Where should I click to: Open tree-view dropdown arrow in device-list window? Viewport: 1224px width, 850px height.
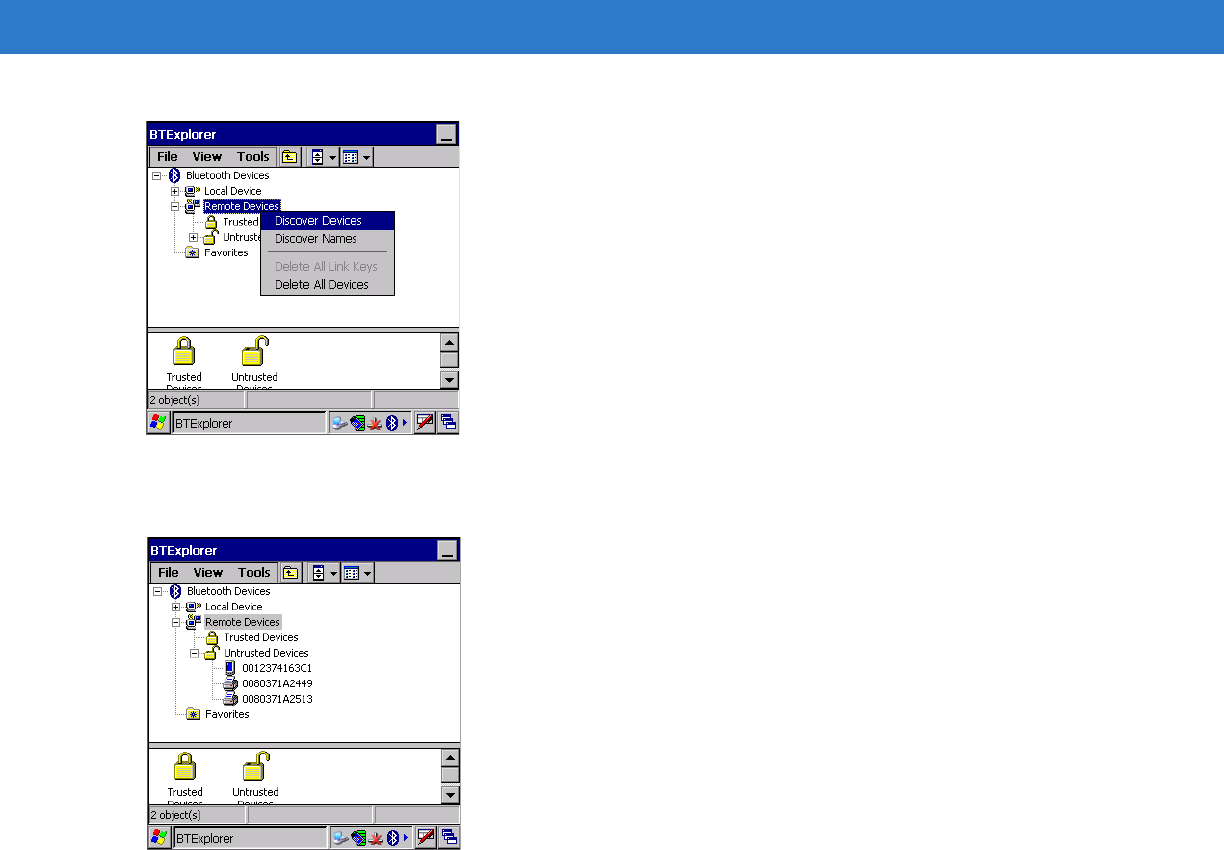[x=334, y=573]
